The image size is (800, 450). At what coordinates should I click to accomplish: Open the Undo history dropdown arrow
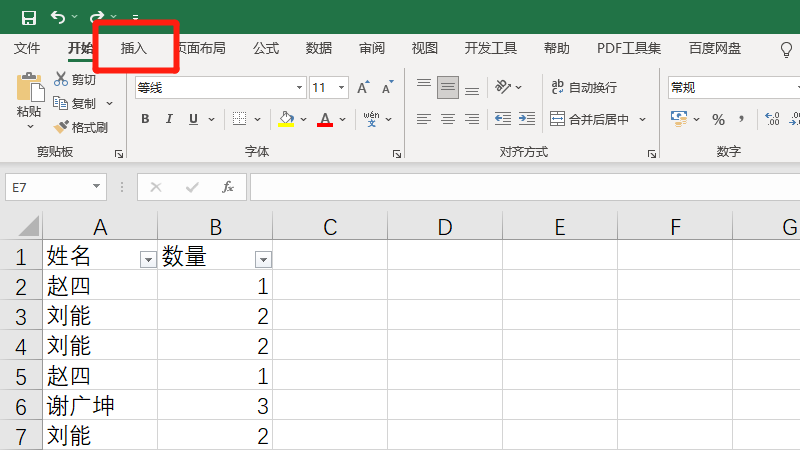click(74, 17)
